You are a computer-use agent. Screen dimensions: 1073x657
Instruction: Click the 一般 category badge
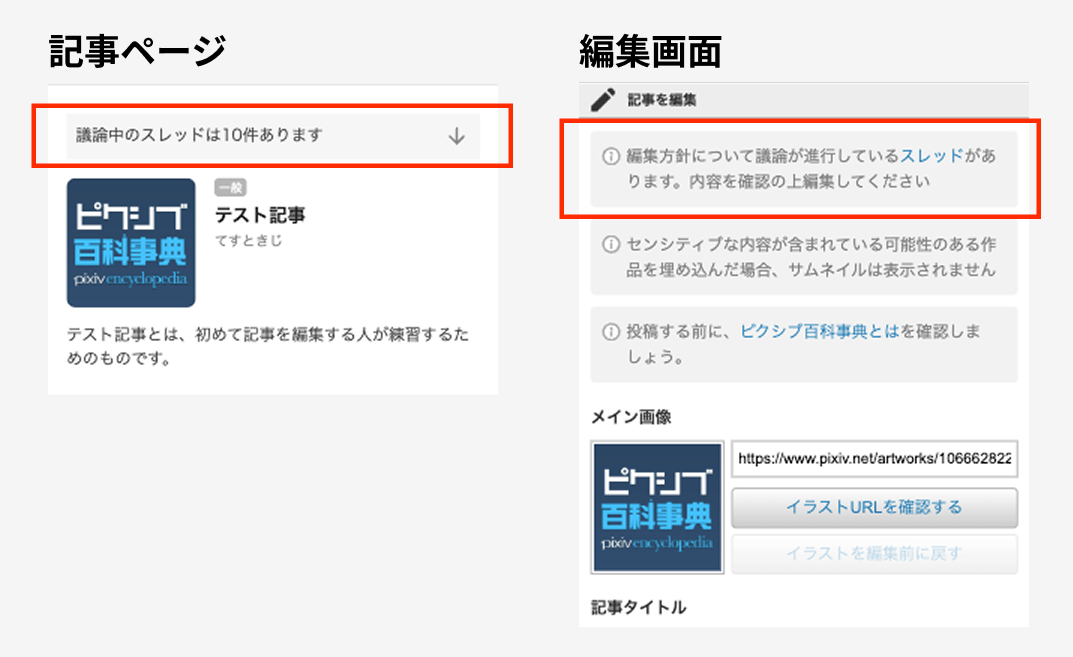tap(231, 188)
